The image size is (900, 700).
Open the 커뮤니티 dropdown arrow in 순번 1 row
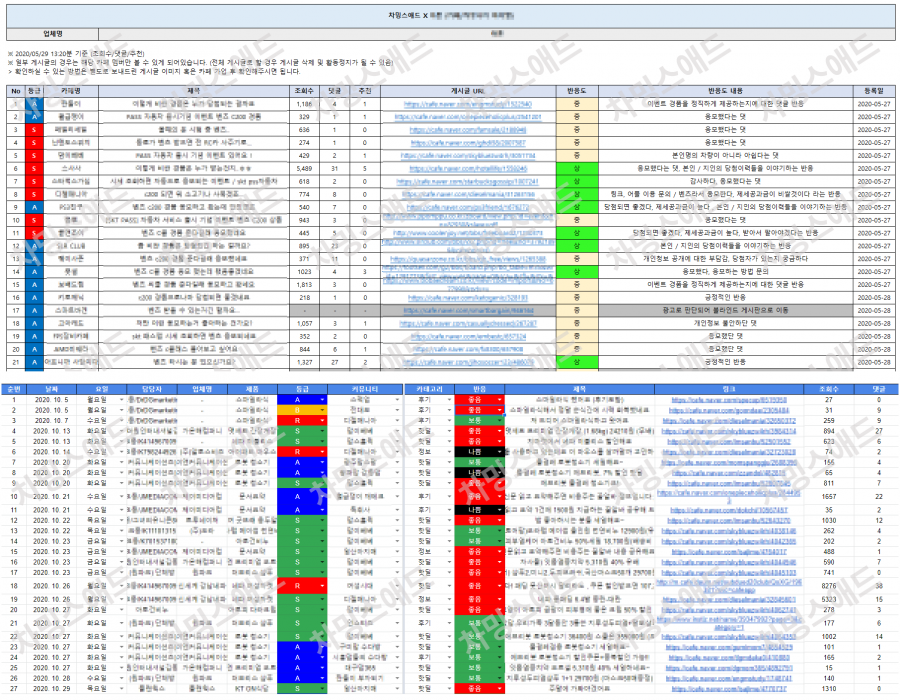(x=397, y=400)
